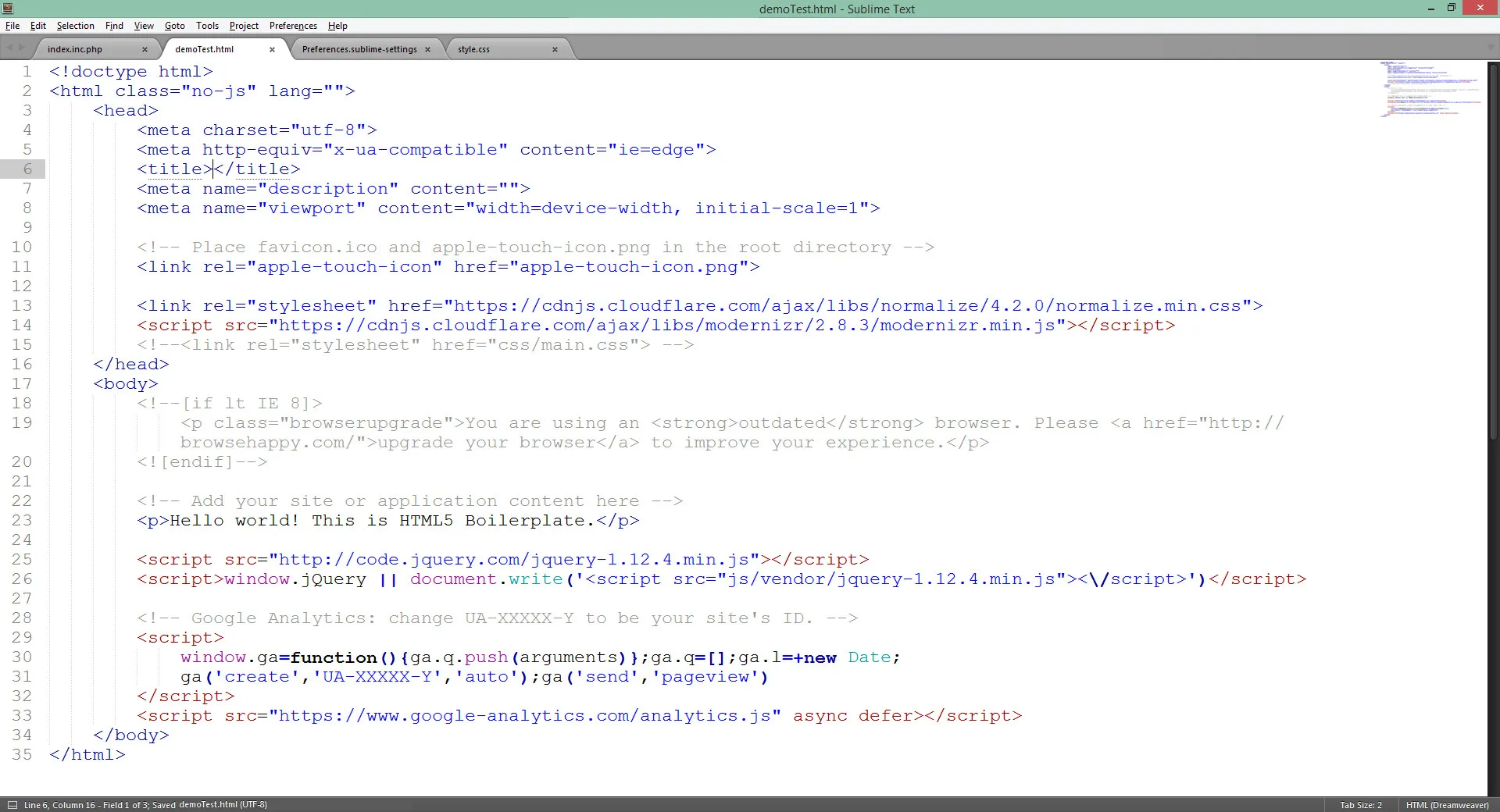Open the Tab Size: 2 selector
The image size is (1500, 812).
tap(1361, 805)
